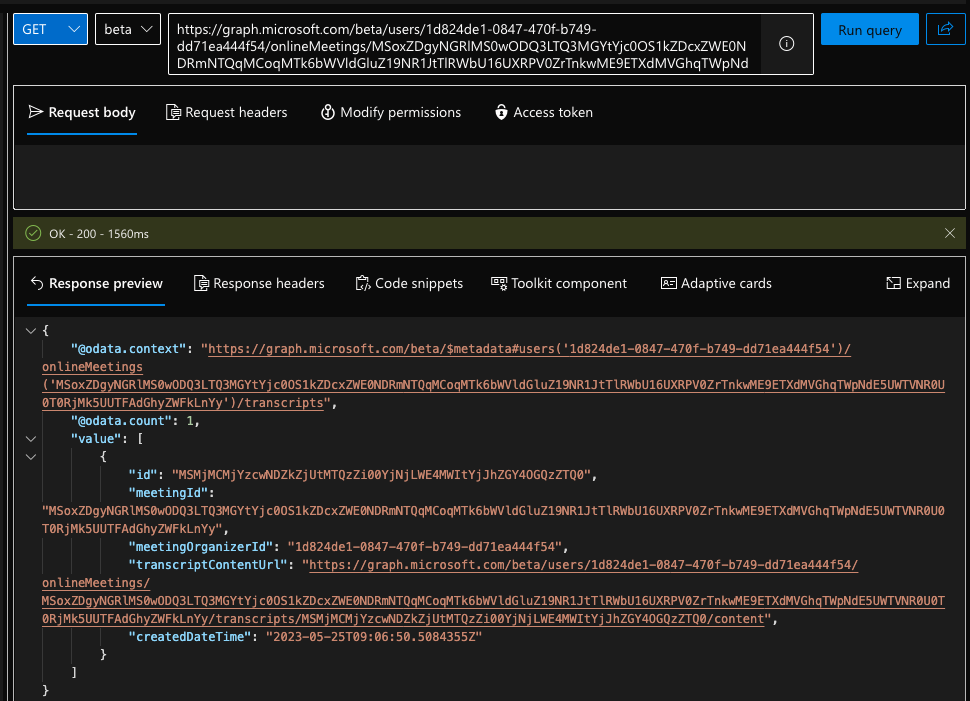Open the Code snippets tab
The height and width of the screenshot is (701, 970).
coord(409,283)
